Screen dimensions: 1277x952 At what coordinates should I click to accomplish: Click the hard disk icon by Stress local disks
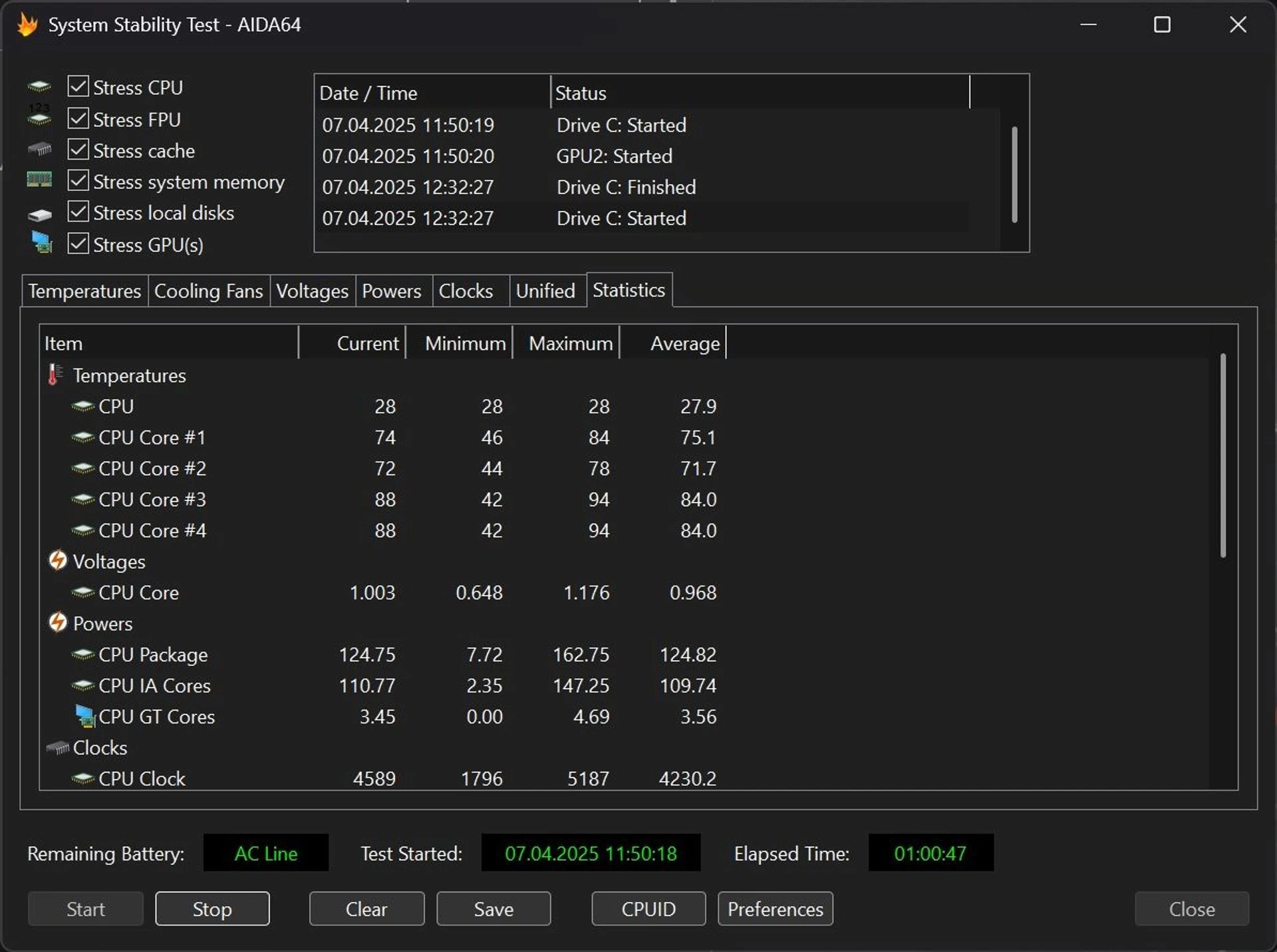(39, 214)
